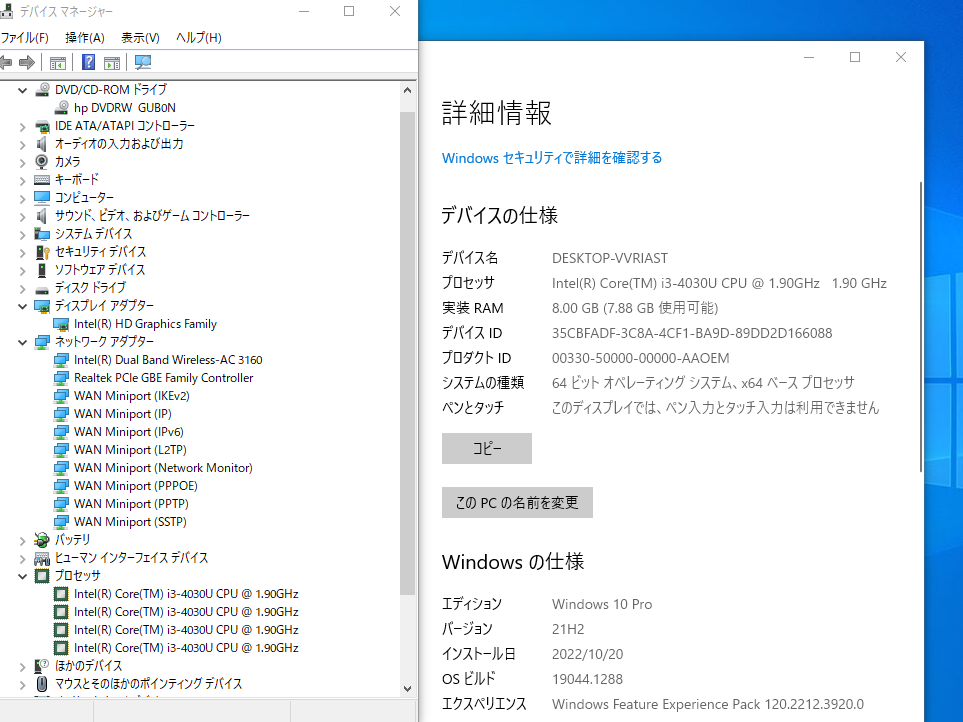Viewport: 963px width, 722px height.
Task: Click the scan for hardware changes monitor icon
Action: point(142,63)
